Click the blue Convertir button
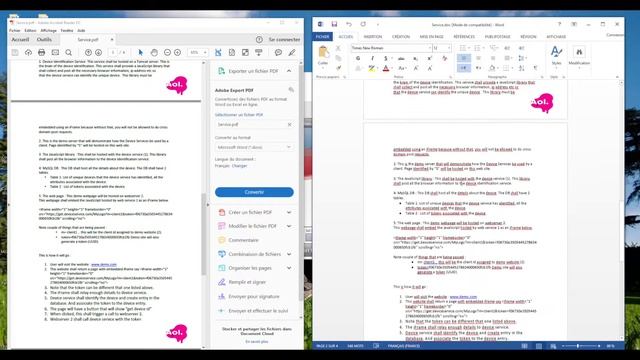Viewport: 640px width, 360px height. tap(254, 192)
